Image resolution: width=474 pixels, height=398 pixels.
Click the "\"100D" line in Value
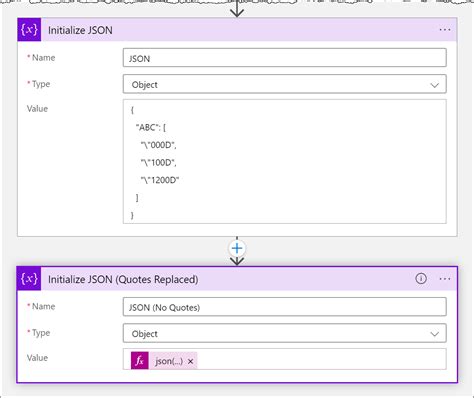[x=158, y=163]
